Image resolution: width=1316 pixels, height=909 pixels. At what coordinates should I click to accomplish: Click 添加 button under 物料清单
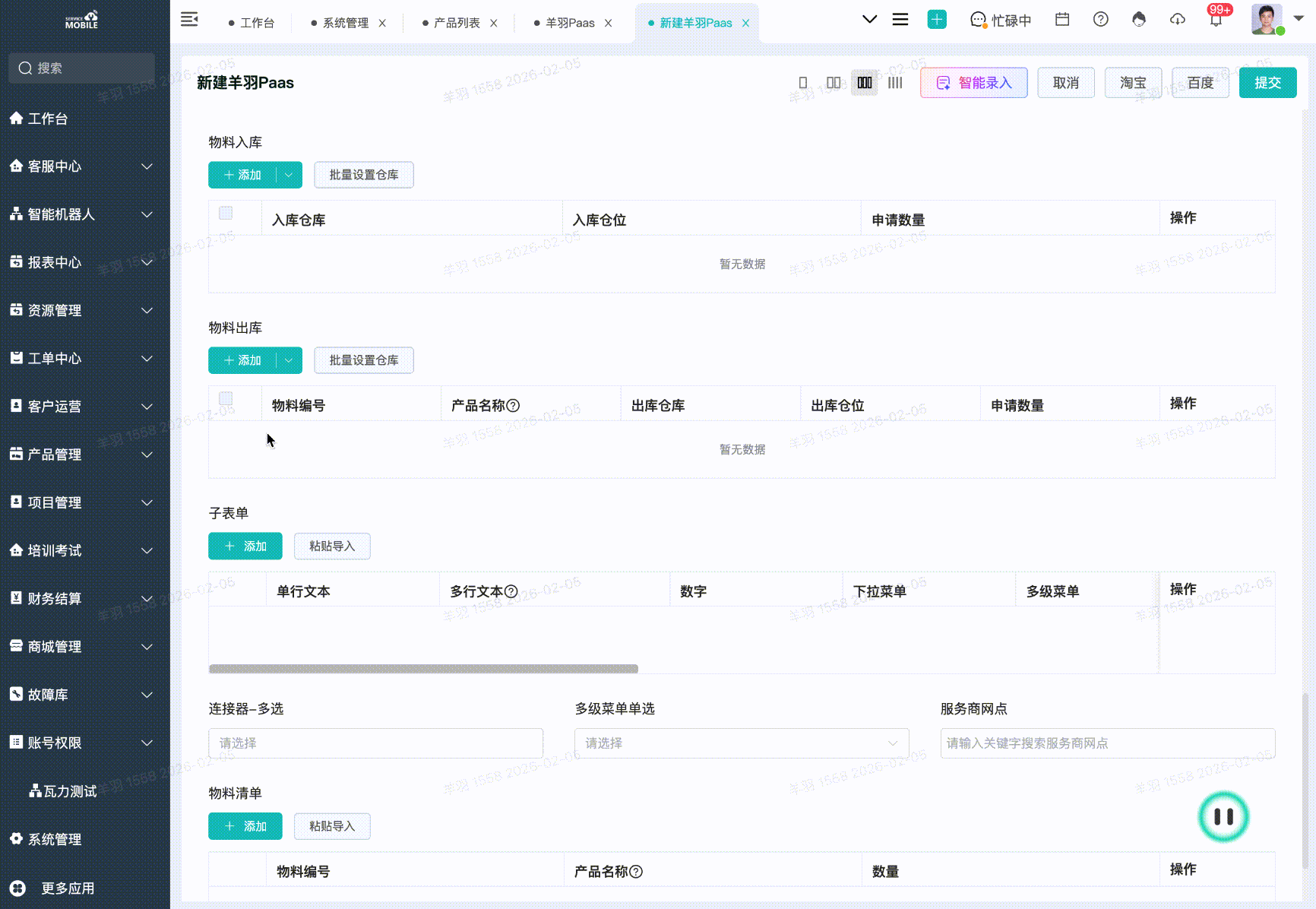245,826
